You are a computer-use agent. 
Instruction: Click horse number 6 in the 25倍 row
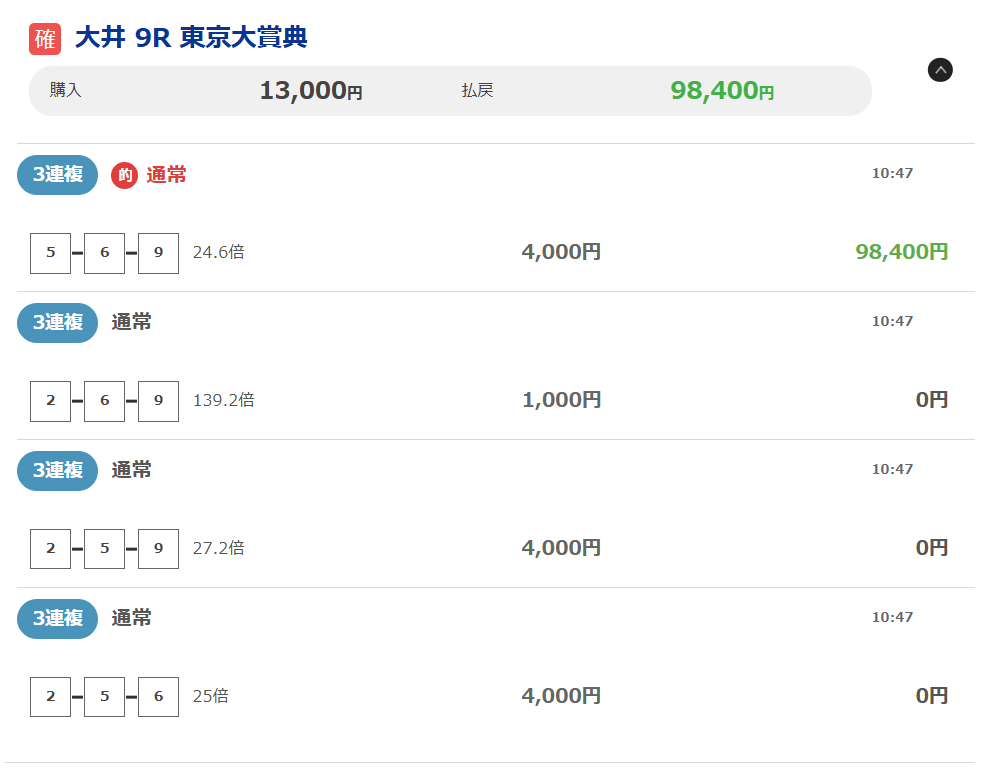coord(158,697)
